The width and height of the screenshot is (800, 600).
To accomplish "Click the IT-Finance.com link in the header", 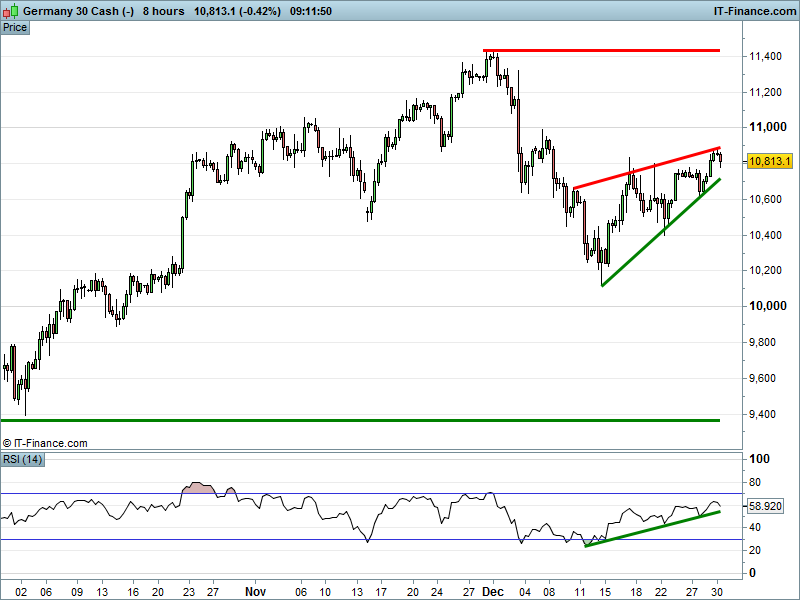I will tap(753, 11).
